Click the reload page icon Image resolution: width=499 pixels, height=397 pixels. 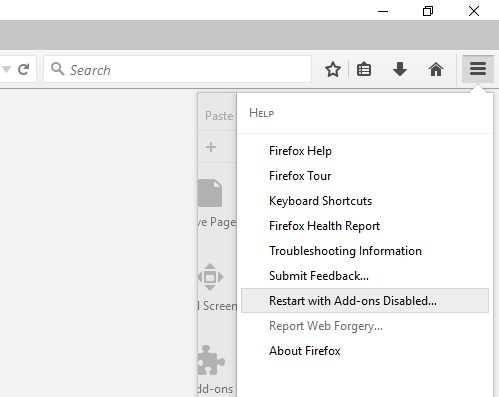click(24, 69)
